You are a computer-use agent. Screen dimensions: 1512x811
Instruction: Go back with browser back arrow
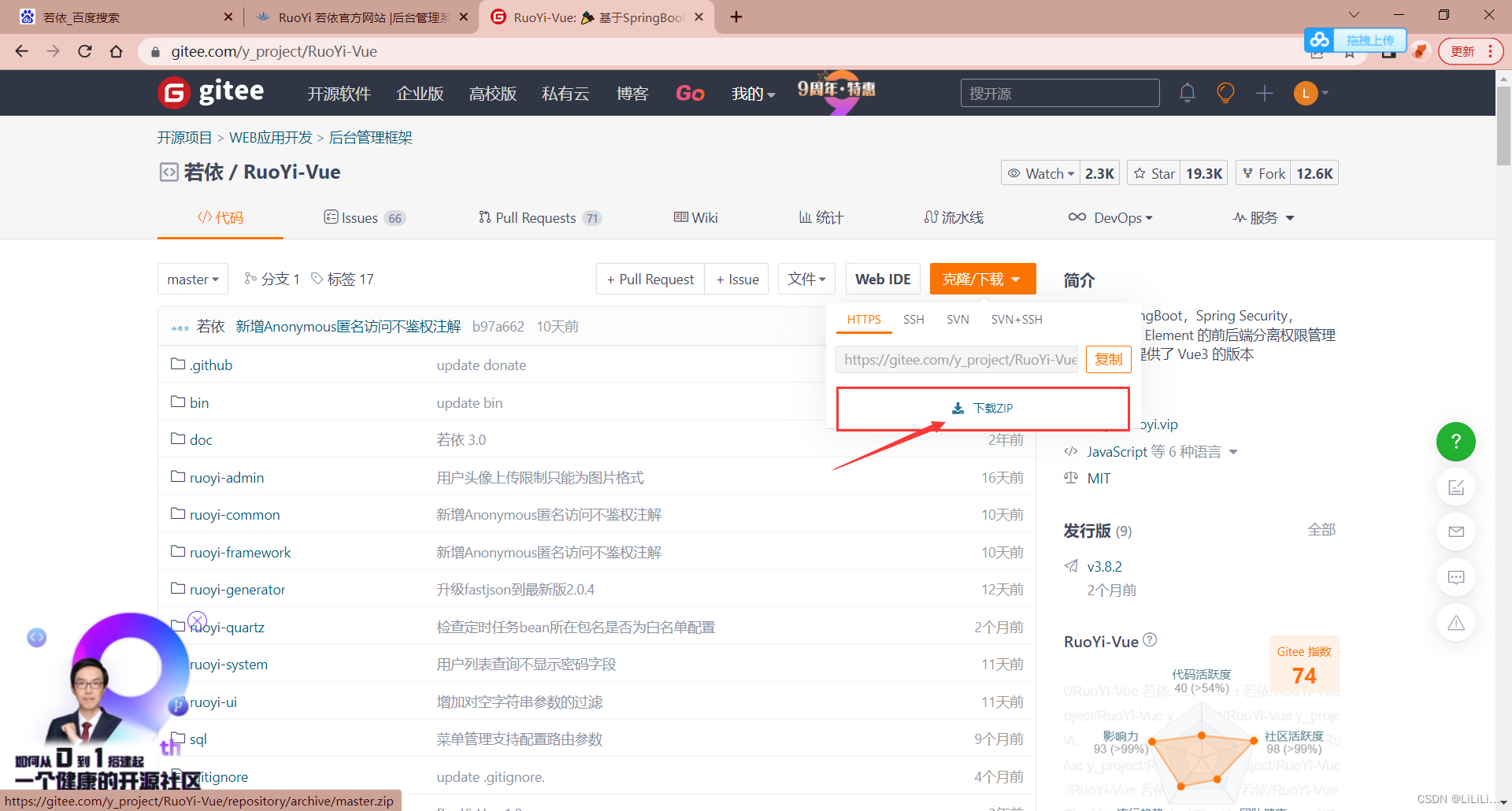(x=21, y=51)
